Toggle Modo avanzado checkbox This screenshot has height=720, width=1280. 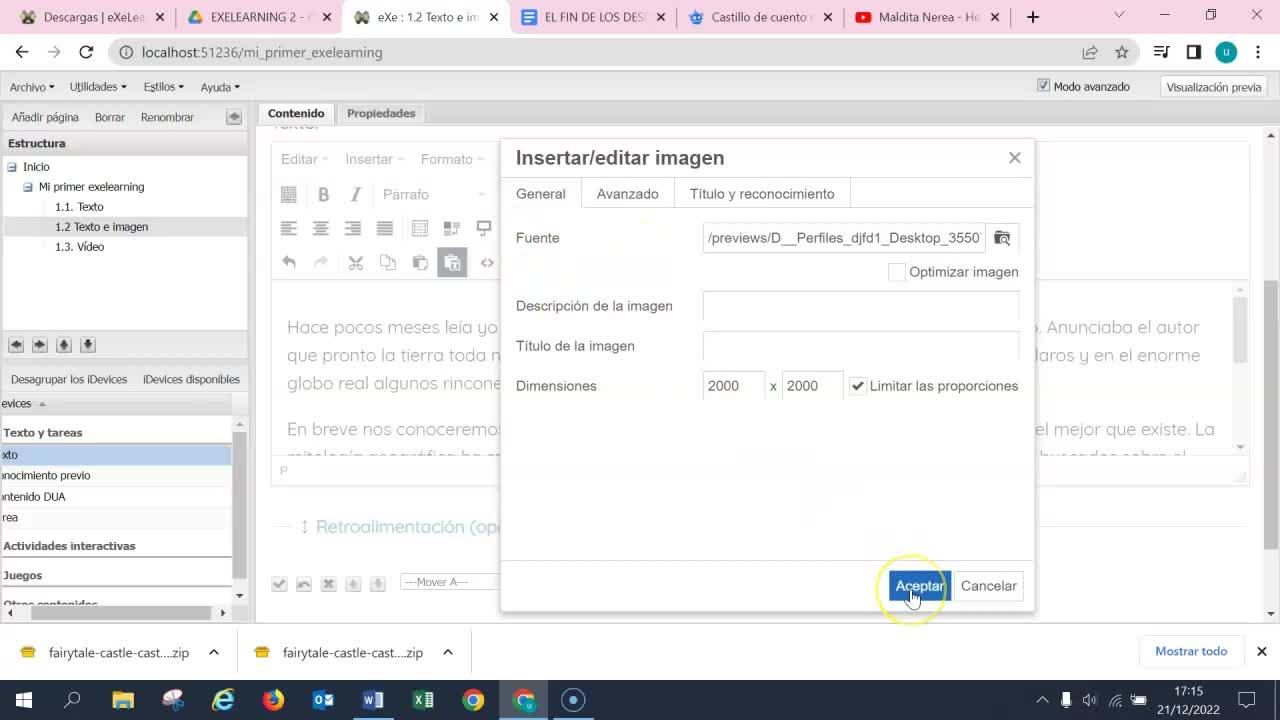pos(1044,86)
